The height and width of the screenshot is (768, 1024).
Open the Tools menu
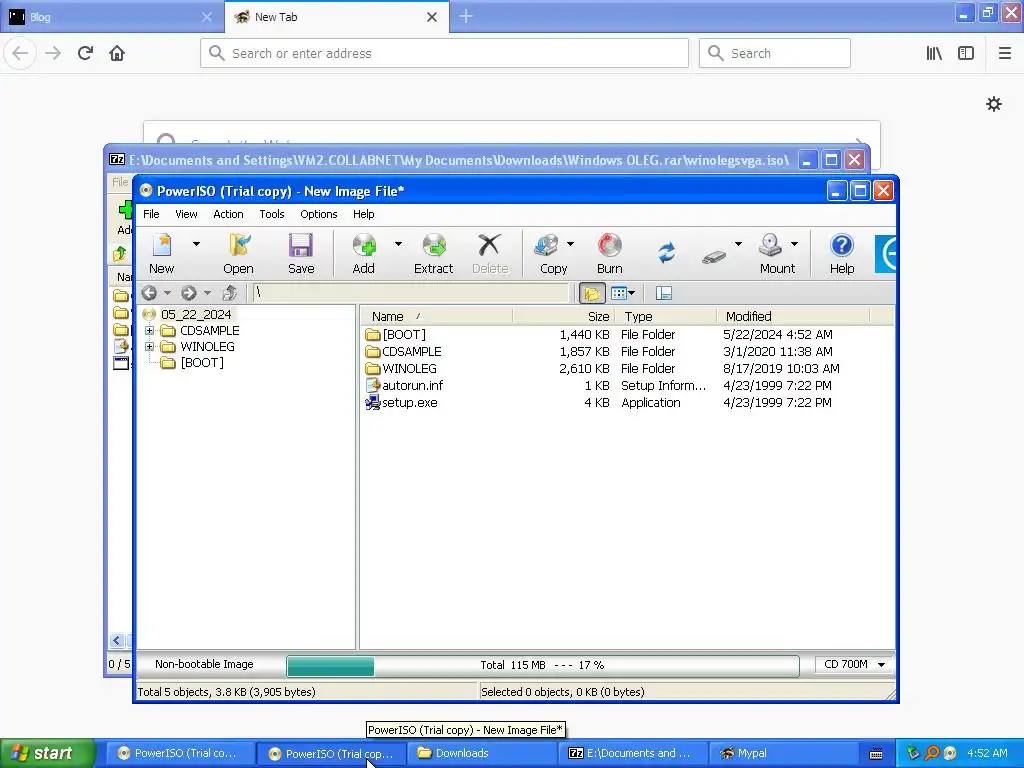click(272, 214)
